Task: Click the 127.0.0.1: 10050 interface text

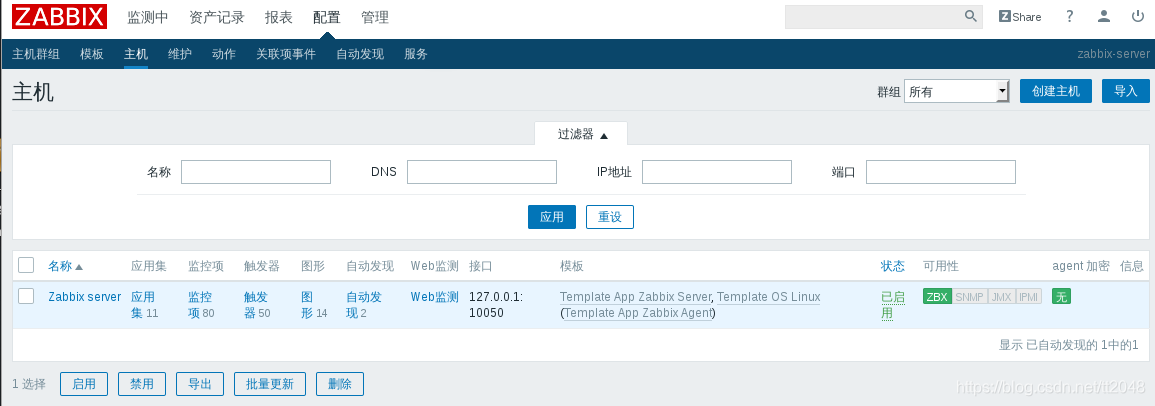Action: coord(496,305)
